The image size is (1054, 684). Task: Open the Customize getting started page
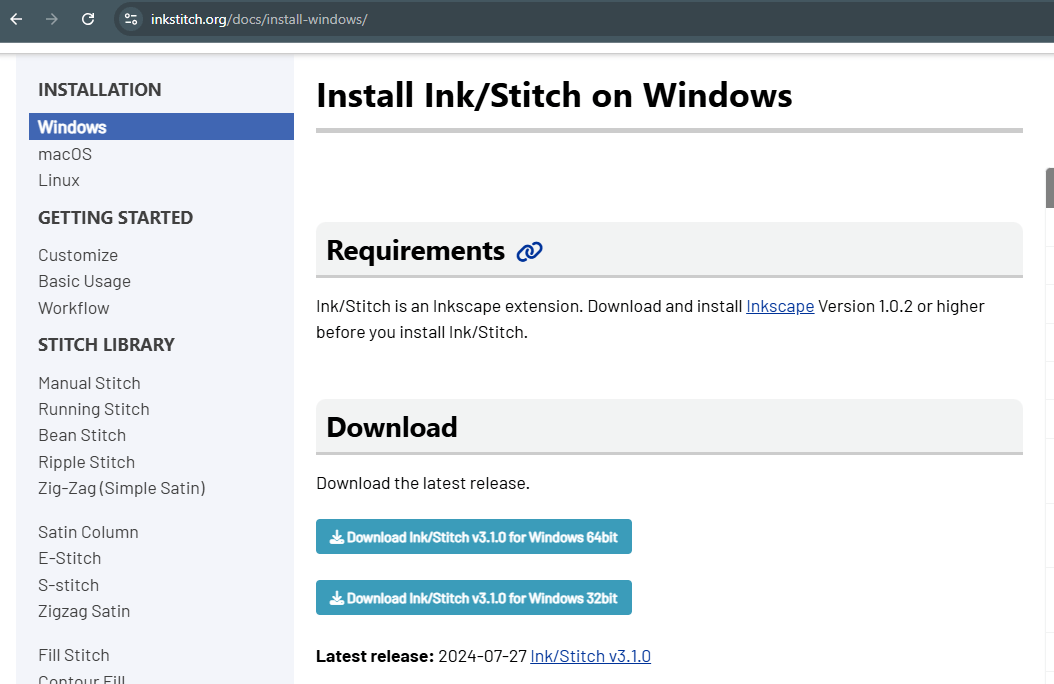(78, 255)
